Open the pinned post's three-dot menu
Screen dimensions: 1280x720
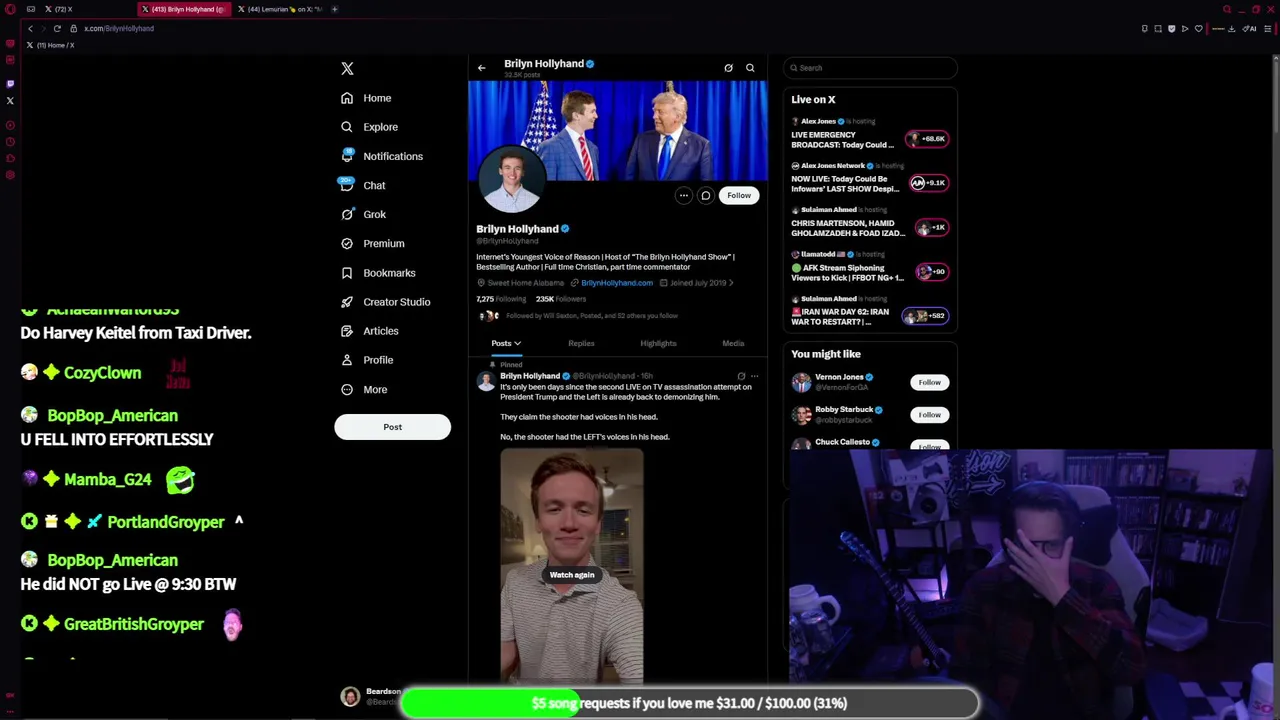755,377
